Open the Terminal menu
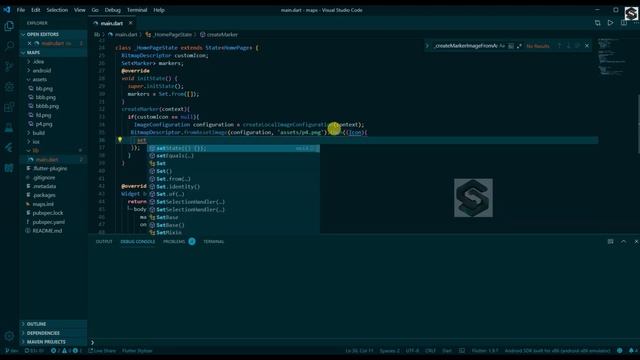This screenshot has height=360, width=640. tap(137, 10)
